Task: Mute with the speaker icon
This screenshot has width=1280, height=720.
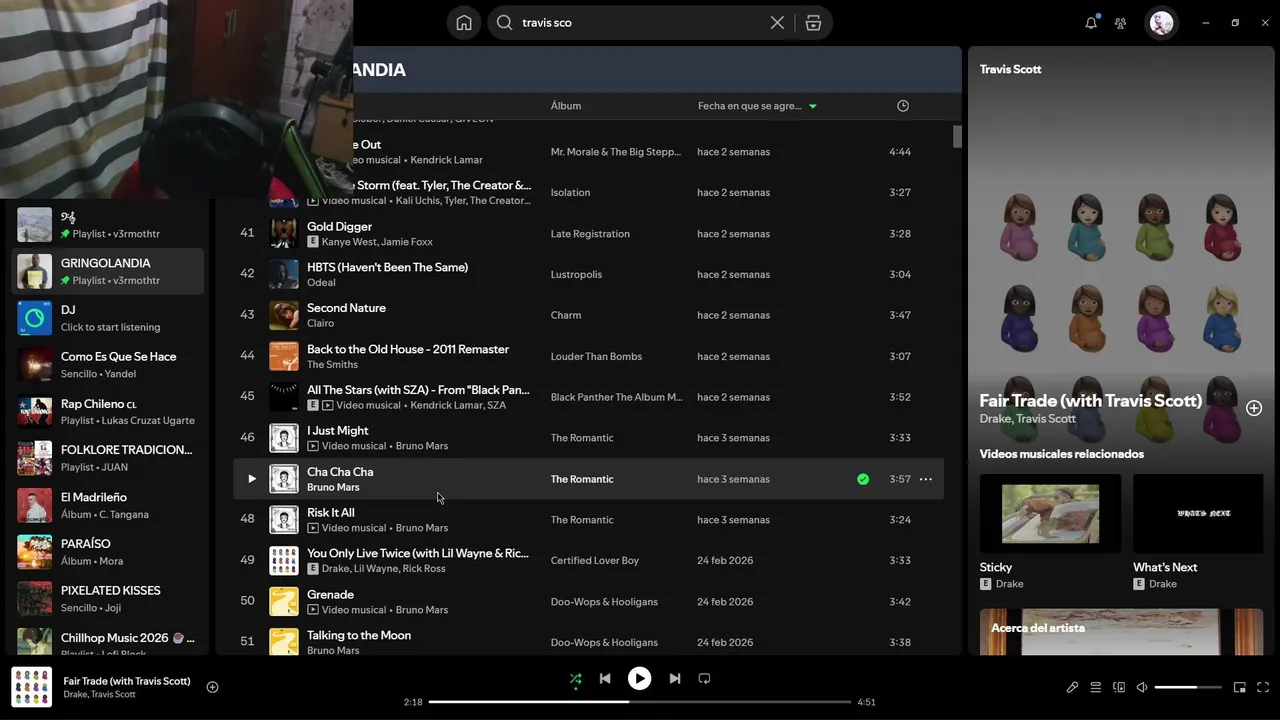Action: coord(1142,687)
